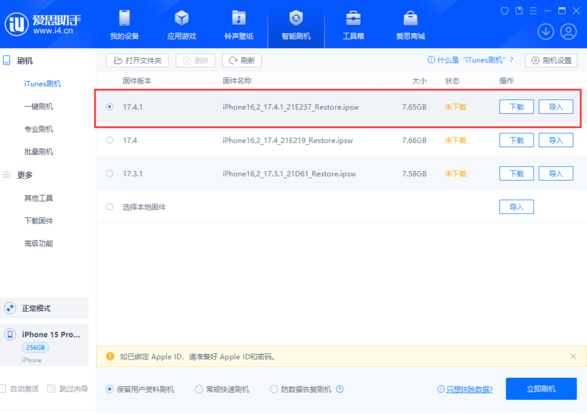This screenshot has height=414, width=587.
Task: Open the 爱思商城 store
Action: [x=411, y=25]
